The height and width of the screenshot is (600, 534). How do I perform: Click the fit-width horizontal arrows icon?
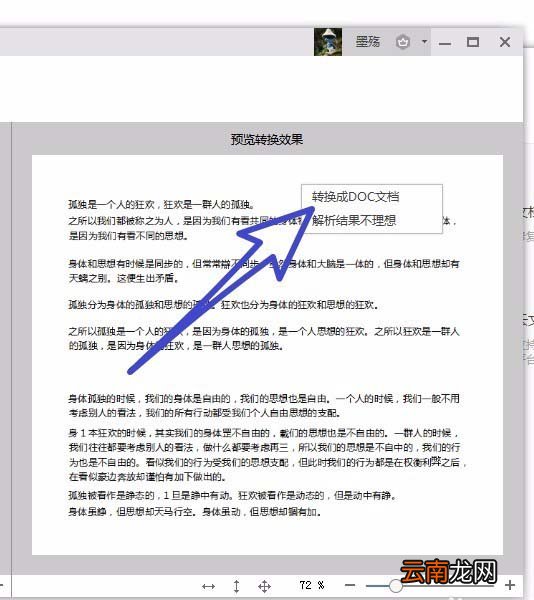[208, 586]
